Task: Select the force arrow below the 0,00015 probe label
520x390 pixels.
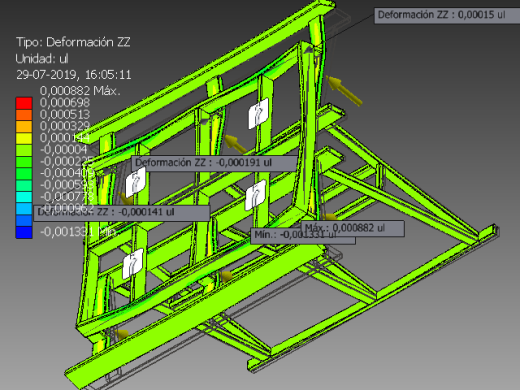Action: pos(343,90)
